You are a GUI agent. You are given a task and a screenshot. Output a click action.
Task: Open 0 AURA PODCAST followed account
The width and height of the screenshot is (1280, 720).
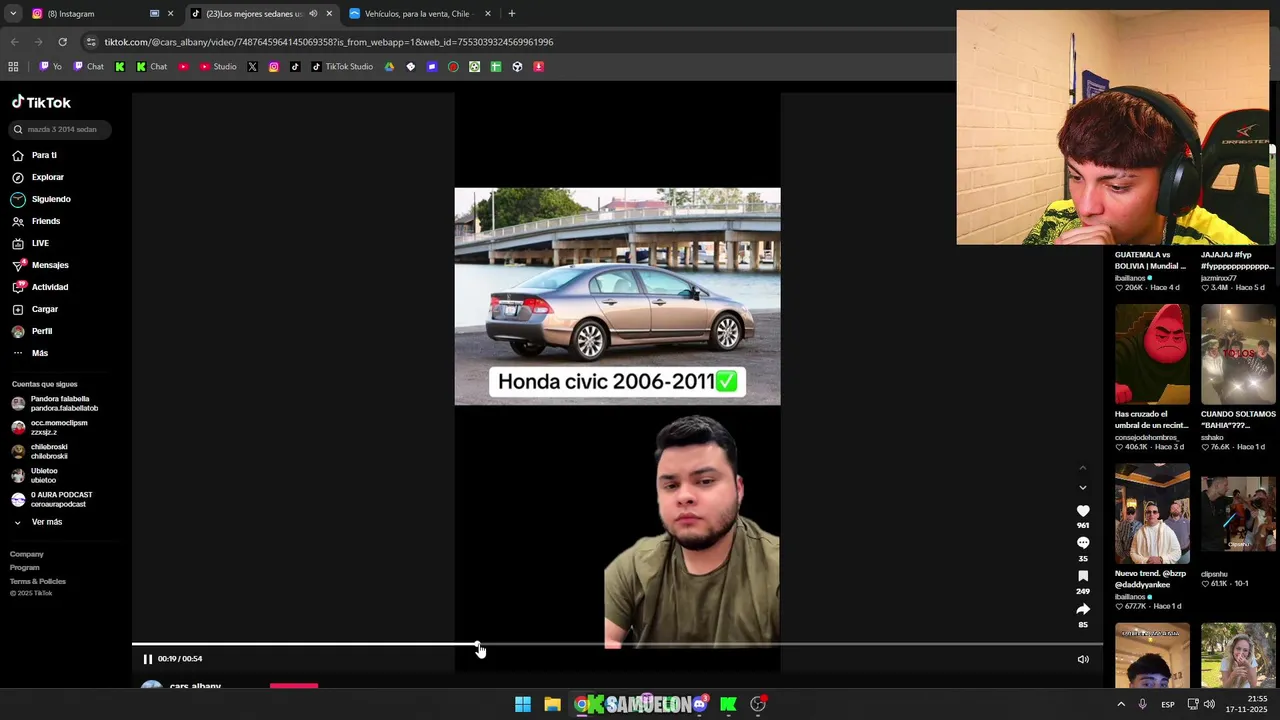(52, 499)
